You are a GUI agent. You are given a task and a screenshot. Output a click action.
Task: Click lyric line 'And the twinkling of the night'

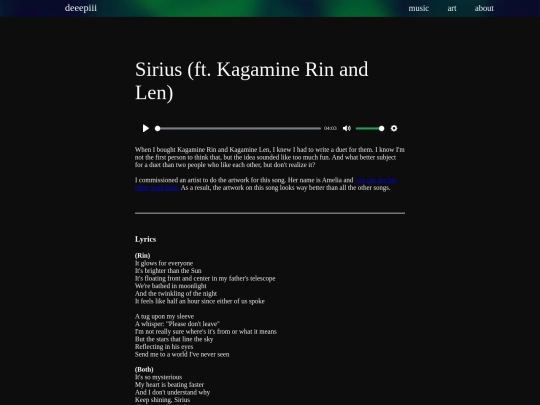coord(176,293)
